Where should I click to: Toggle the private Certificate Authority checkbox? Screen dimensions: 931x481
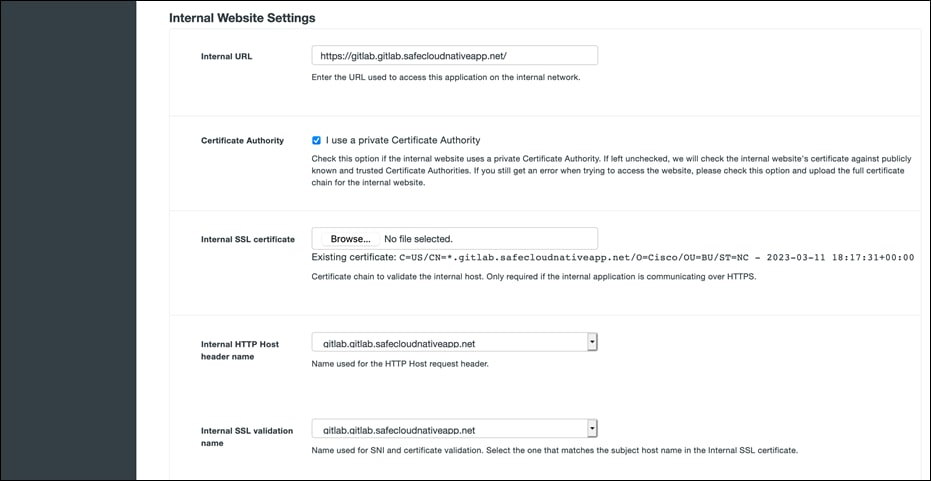tap(317, 141)
